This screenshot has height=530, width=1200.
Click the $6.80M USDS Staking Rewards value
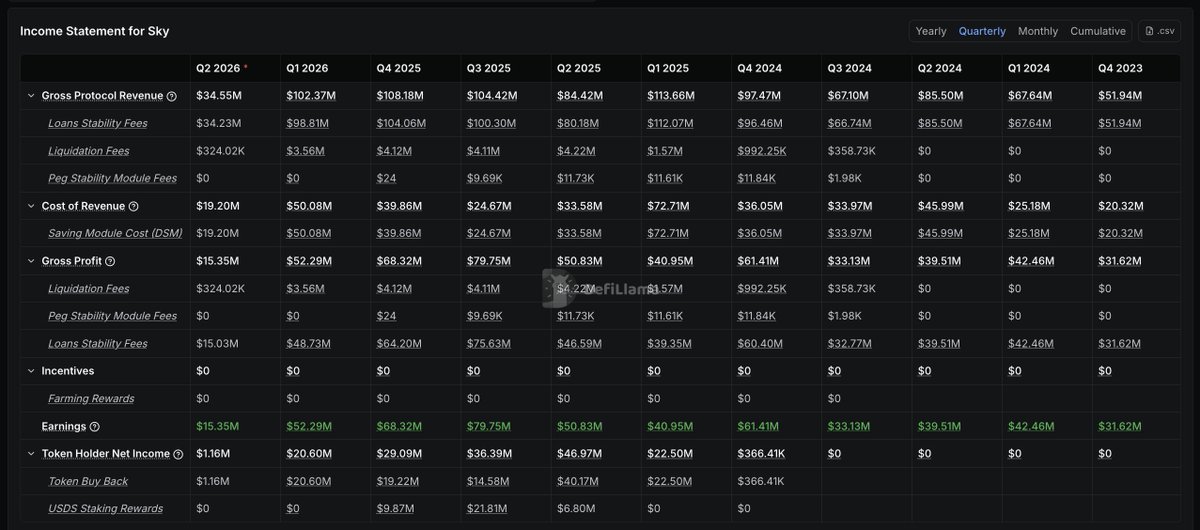(576, 509)
